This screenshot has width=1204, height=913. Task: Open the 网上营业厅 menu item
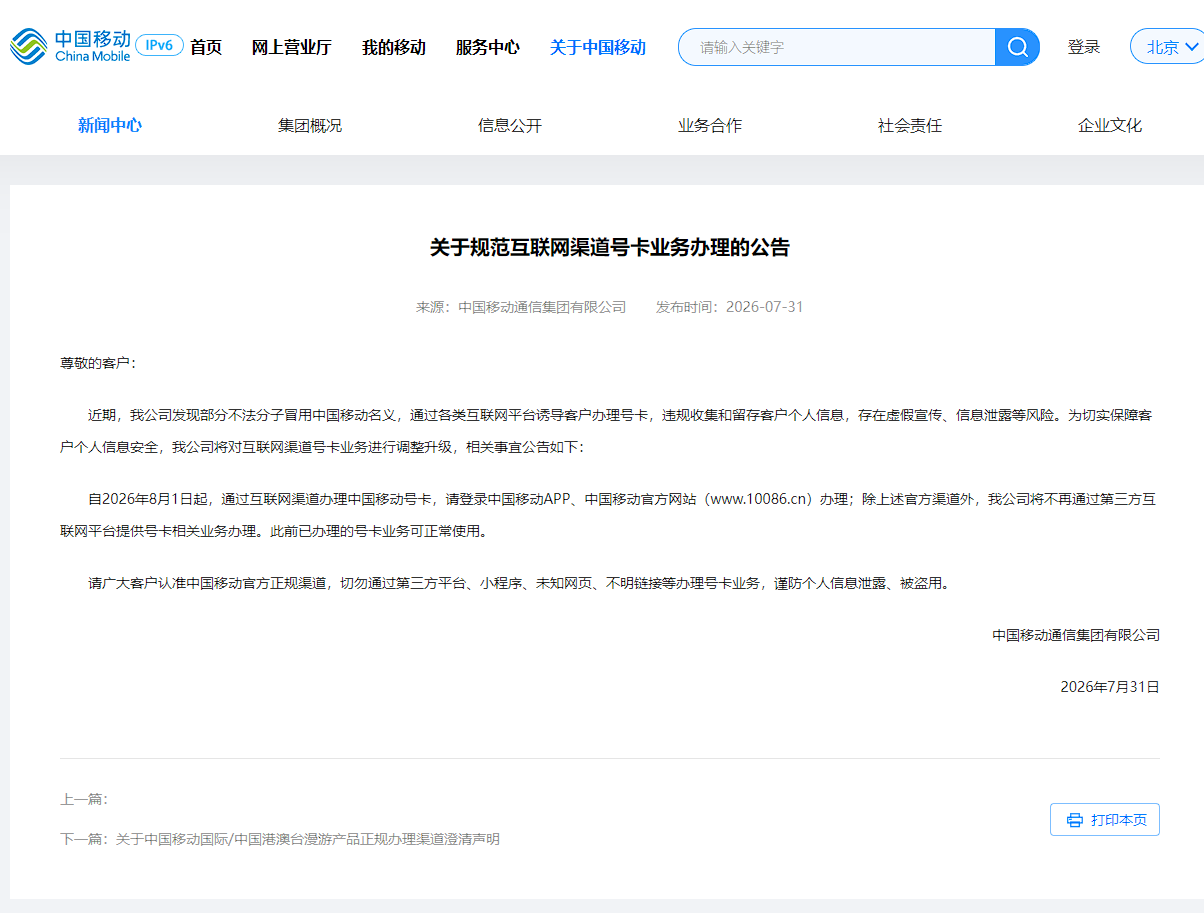(291, 47)
